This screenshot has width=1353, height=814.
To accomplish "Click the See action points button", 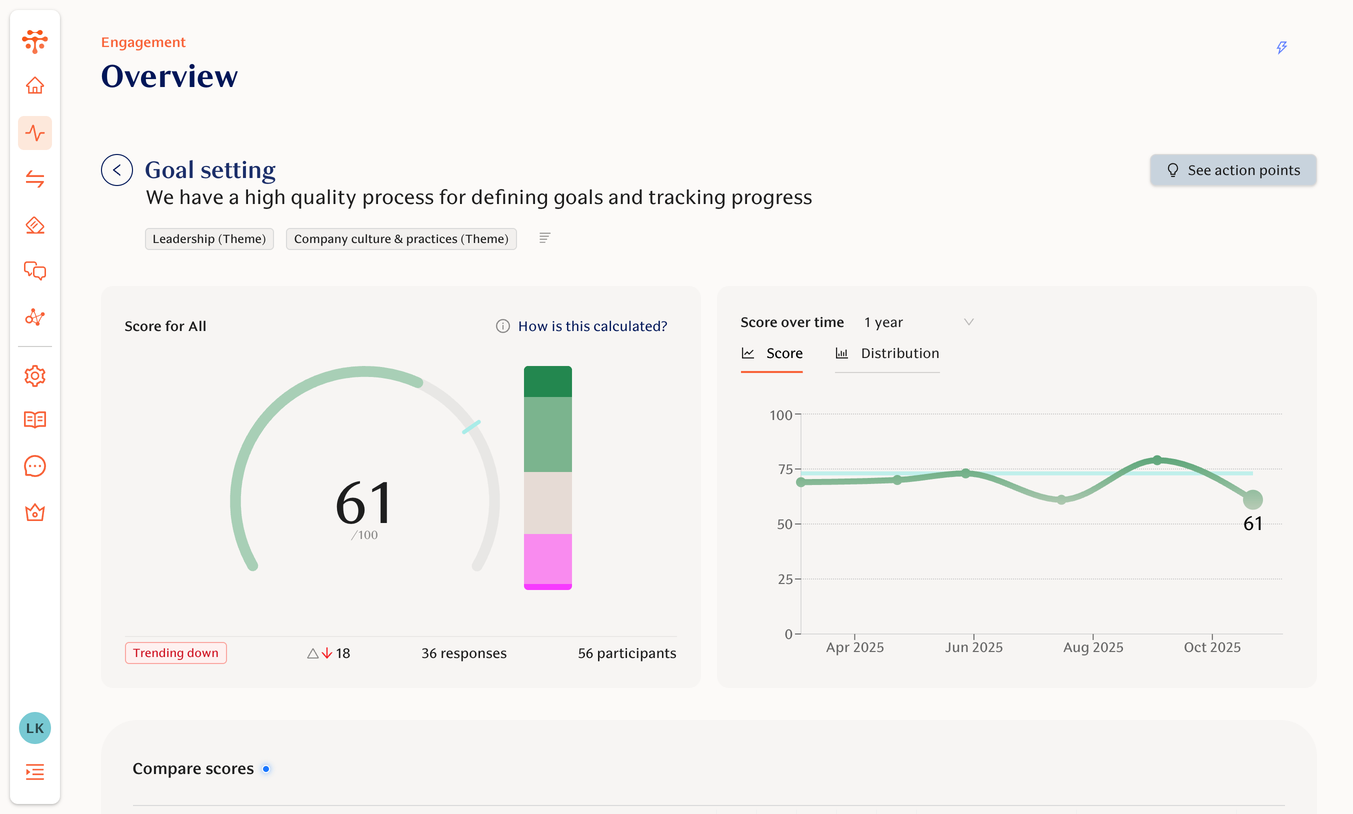I will coord(1233,170).
